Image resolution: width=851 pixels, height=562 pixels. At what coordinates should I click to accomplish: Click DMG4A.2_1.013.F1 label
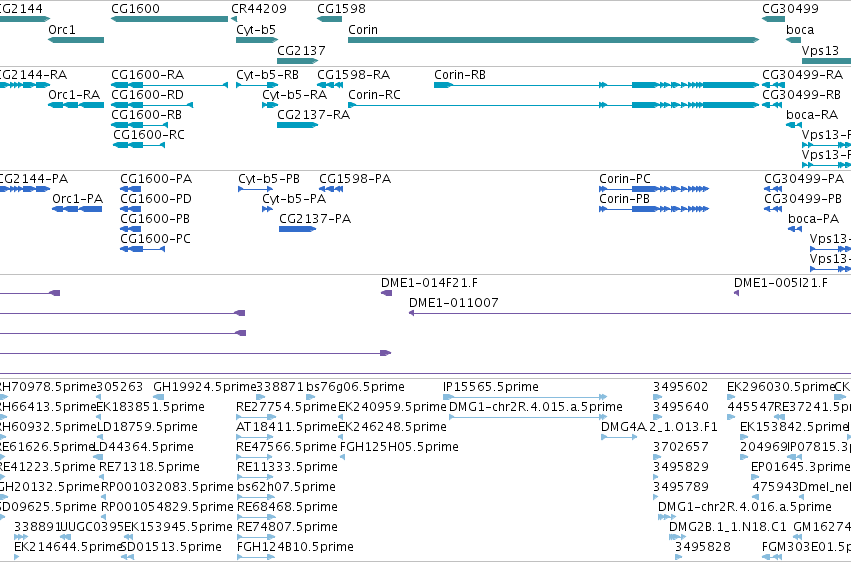(x=659, y=427)
